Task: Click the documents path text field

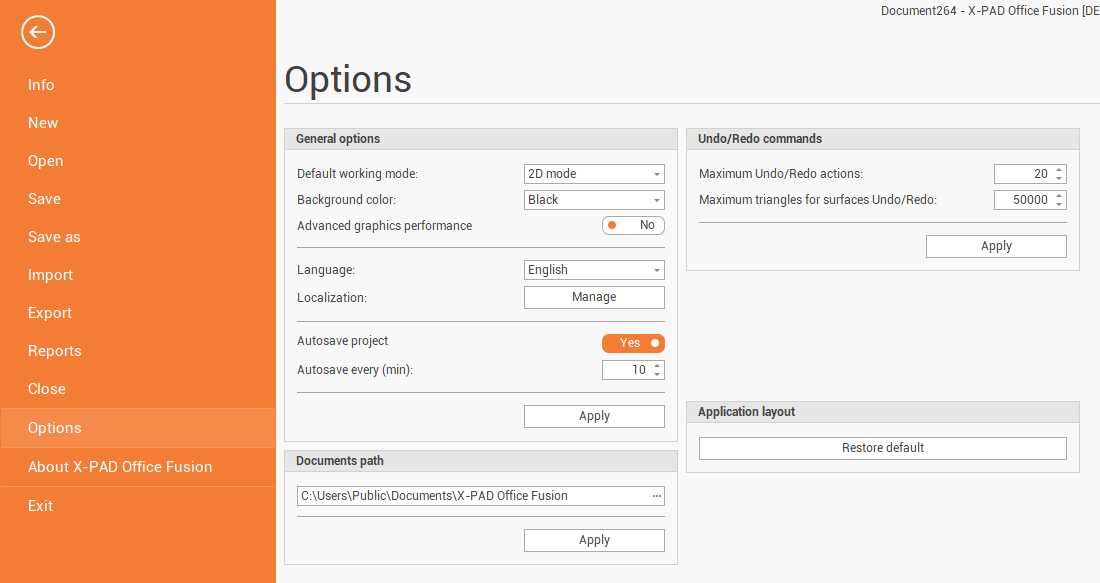Action: coord(470,496)
